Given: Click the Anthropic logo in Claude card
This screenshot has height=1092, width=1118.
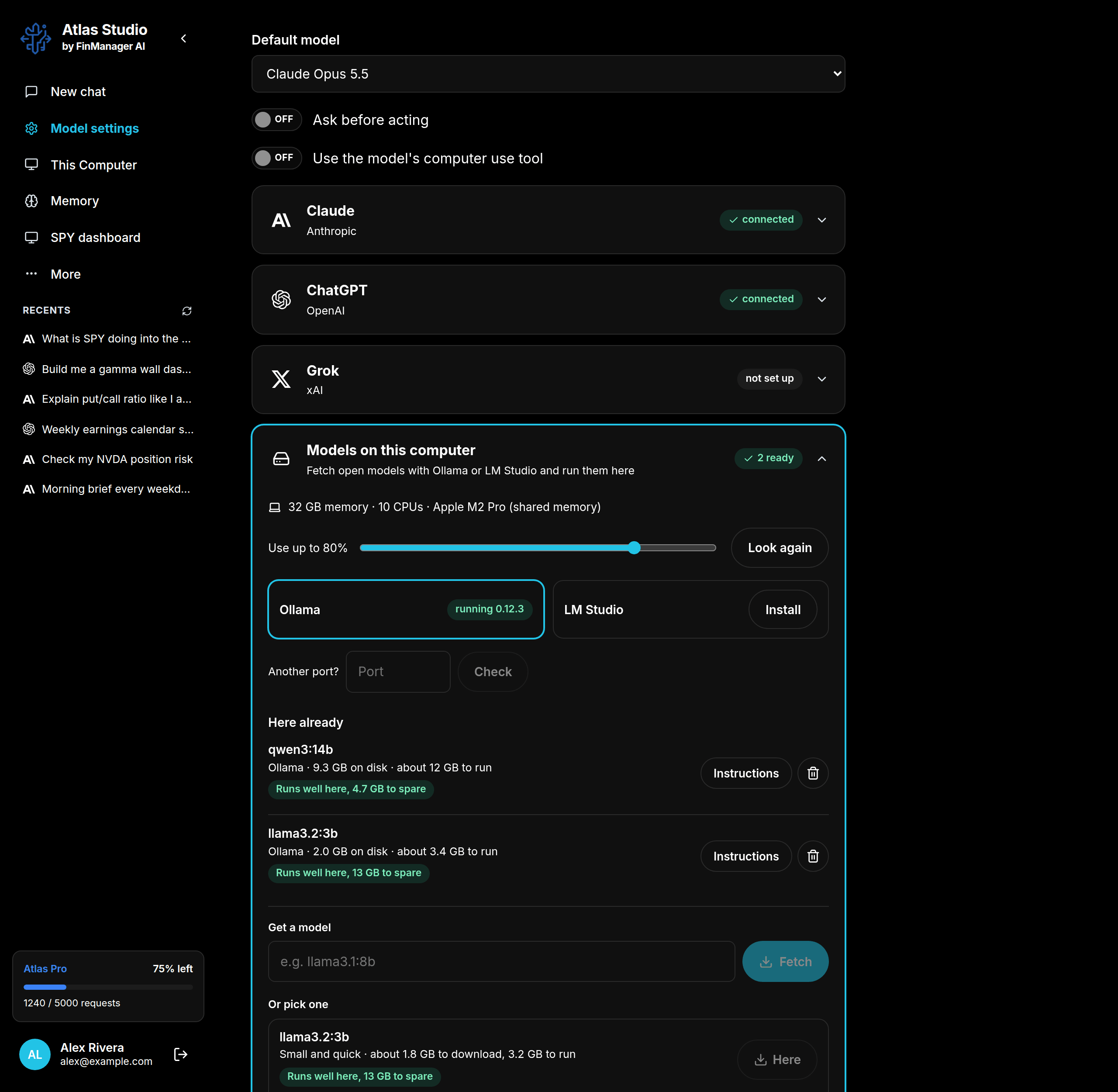Looking at the screenshot, I should click(x=281, y=220).
